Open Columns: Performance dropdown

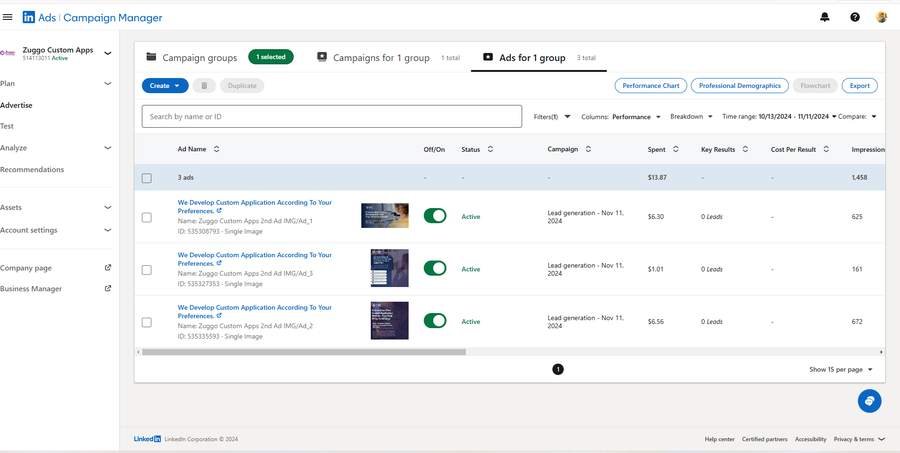(621, 117)
